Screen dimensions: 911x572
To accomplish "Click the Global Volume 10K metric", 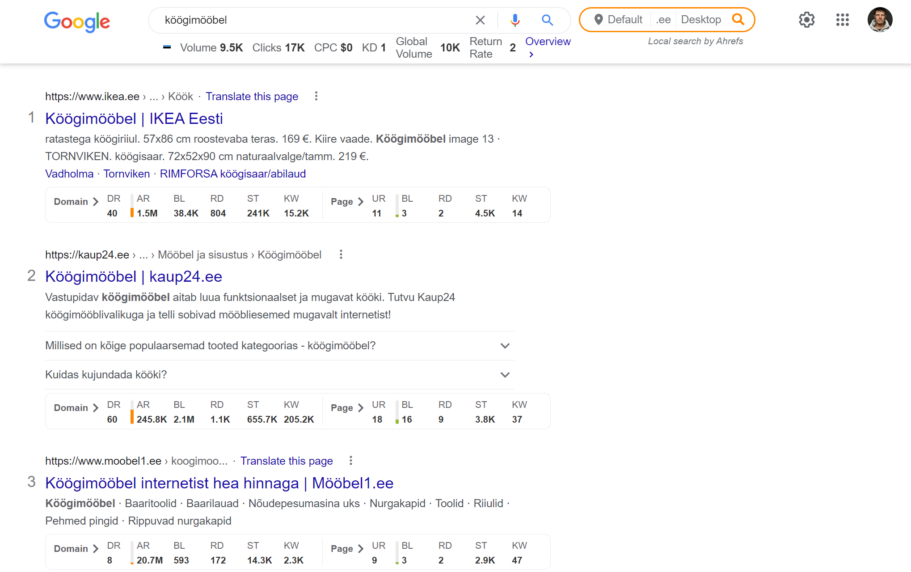I will coord(428,48).
